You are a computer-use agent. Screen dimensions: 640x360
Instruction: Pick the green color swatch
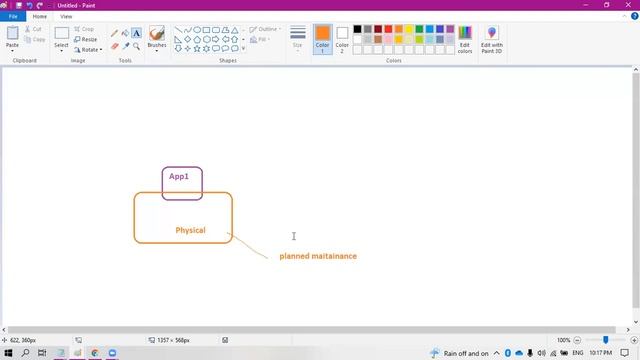point(419,29)
